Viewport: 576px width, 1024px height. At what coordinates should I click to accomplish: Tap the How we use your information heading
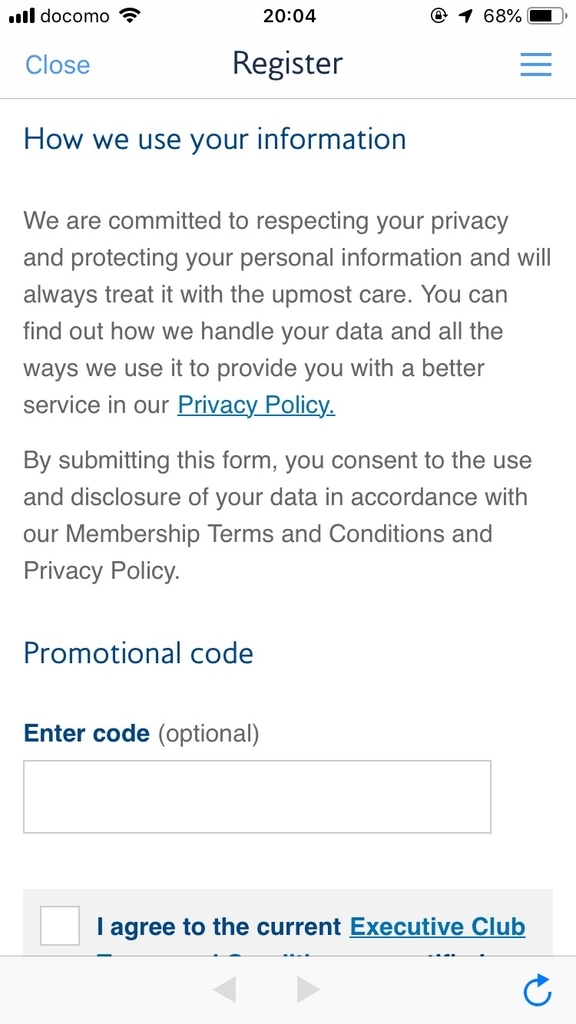pyautogui.click(x=215, y=140)
